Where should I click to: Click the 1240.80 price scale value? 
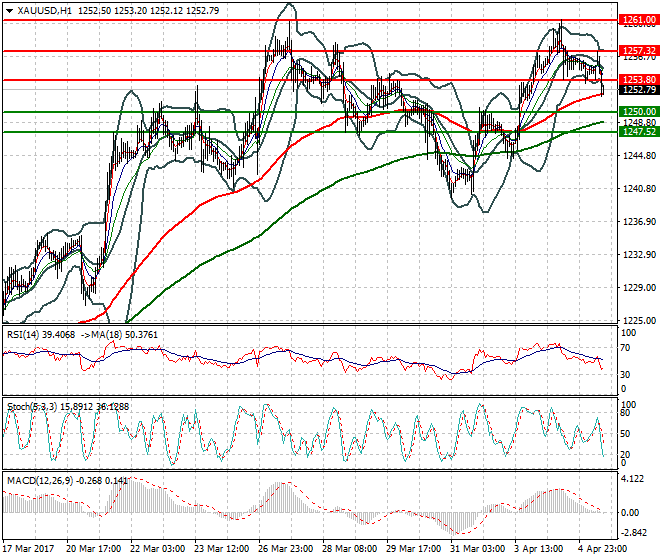(x=639, y=189)
